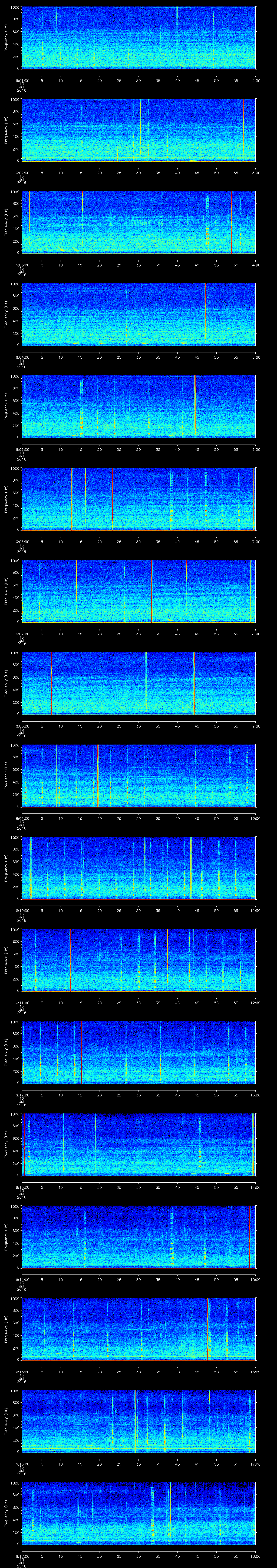Screen dimensions: 277x1568
Task: Click the 2:00 end time label
Action: point(256,80)
